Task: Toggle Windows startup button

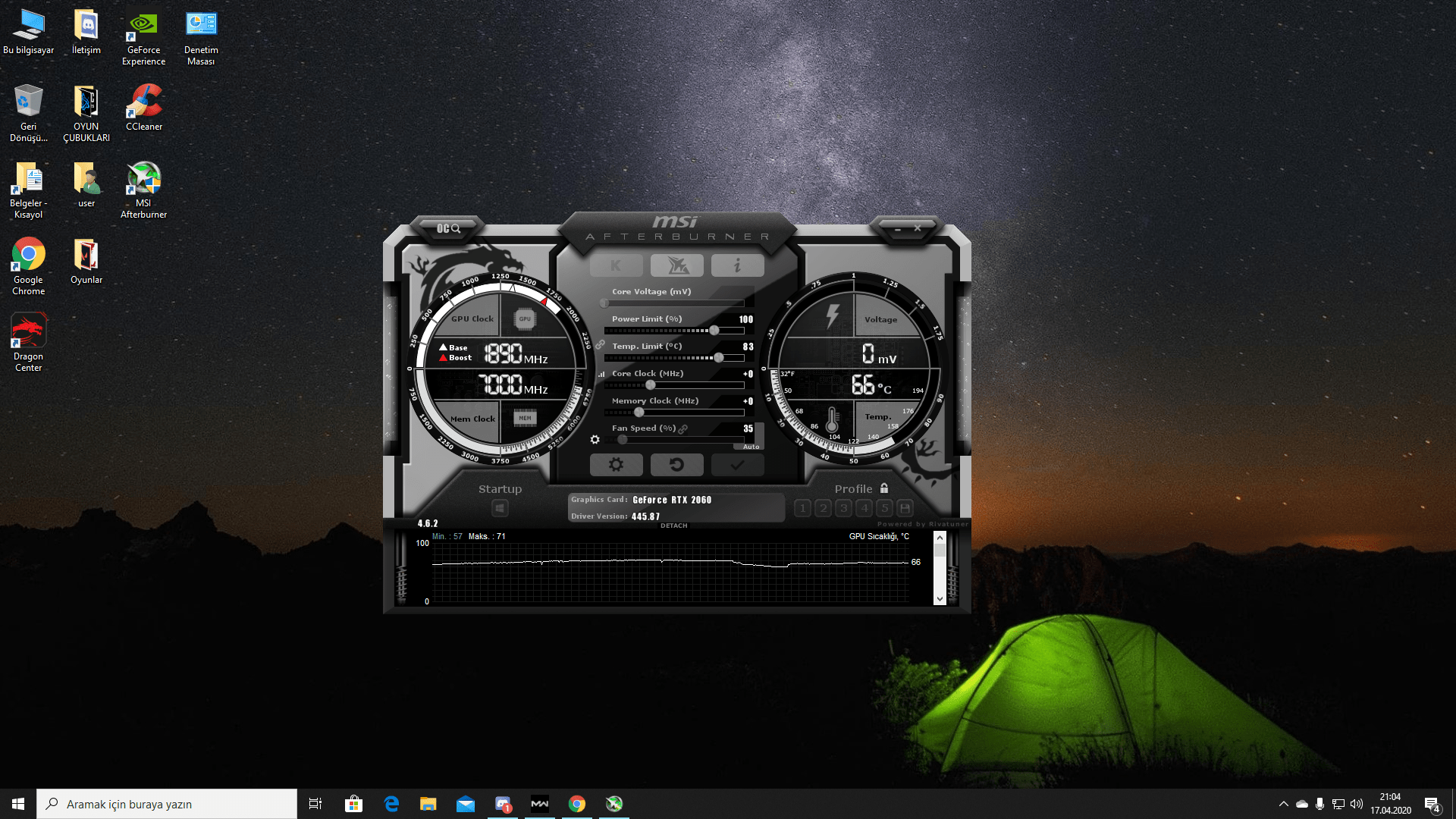Action: pyautogui.click(x=500, y=508)
